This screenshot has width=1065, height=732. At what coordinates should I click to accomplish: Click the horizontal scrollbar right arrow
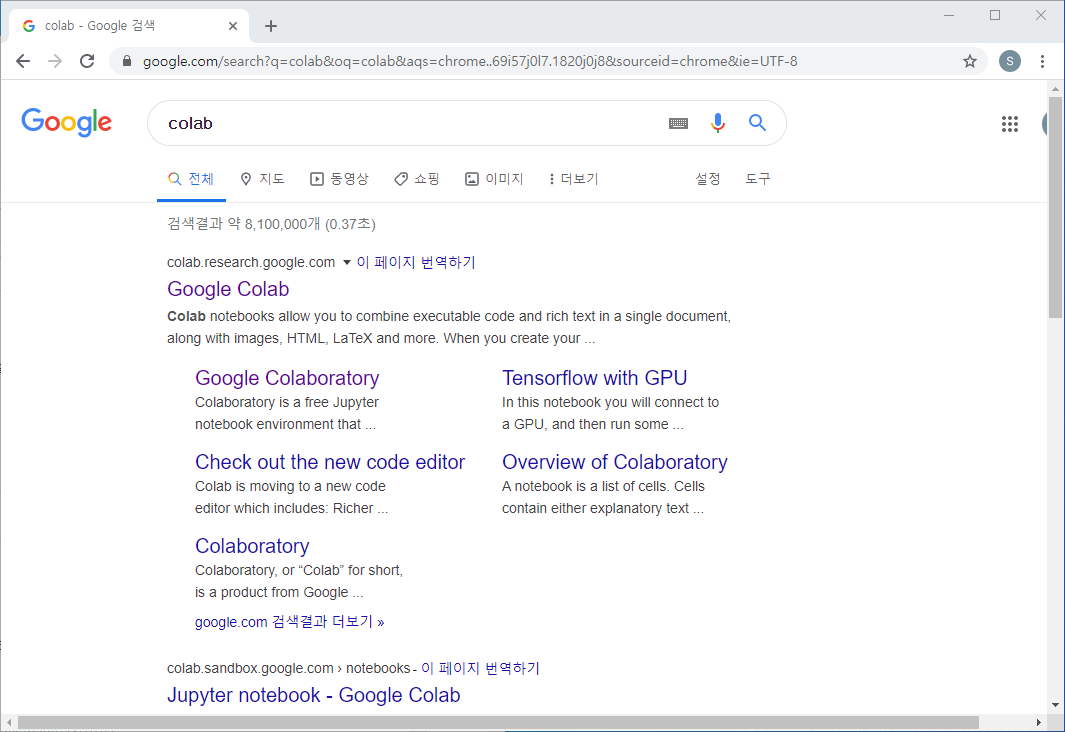pos(1039,722)
